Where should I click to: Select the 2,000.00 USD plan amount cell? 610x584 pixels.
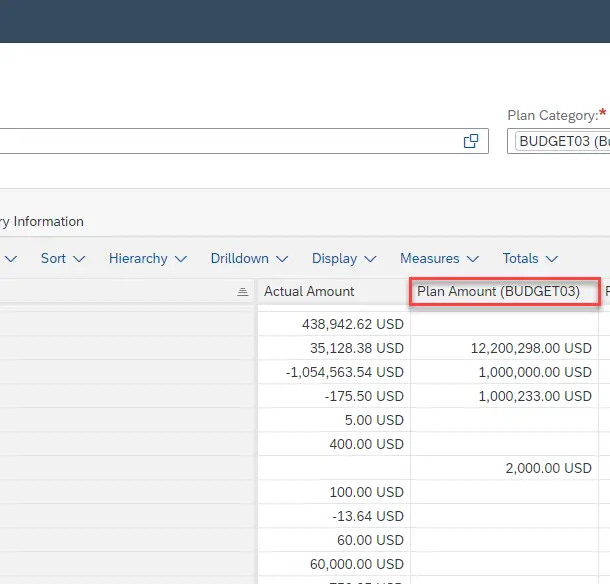pyautogui.click(x=504, y=468)
